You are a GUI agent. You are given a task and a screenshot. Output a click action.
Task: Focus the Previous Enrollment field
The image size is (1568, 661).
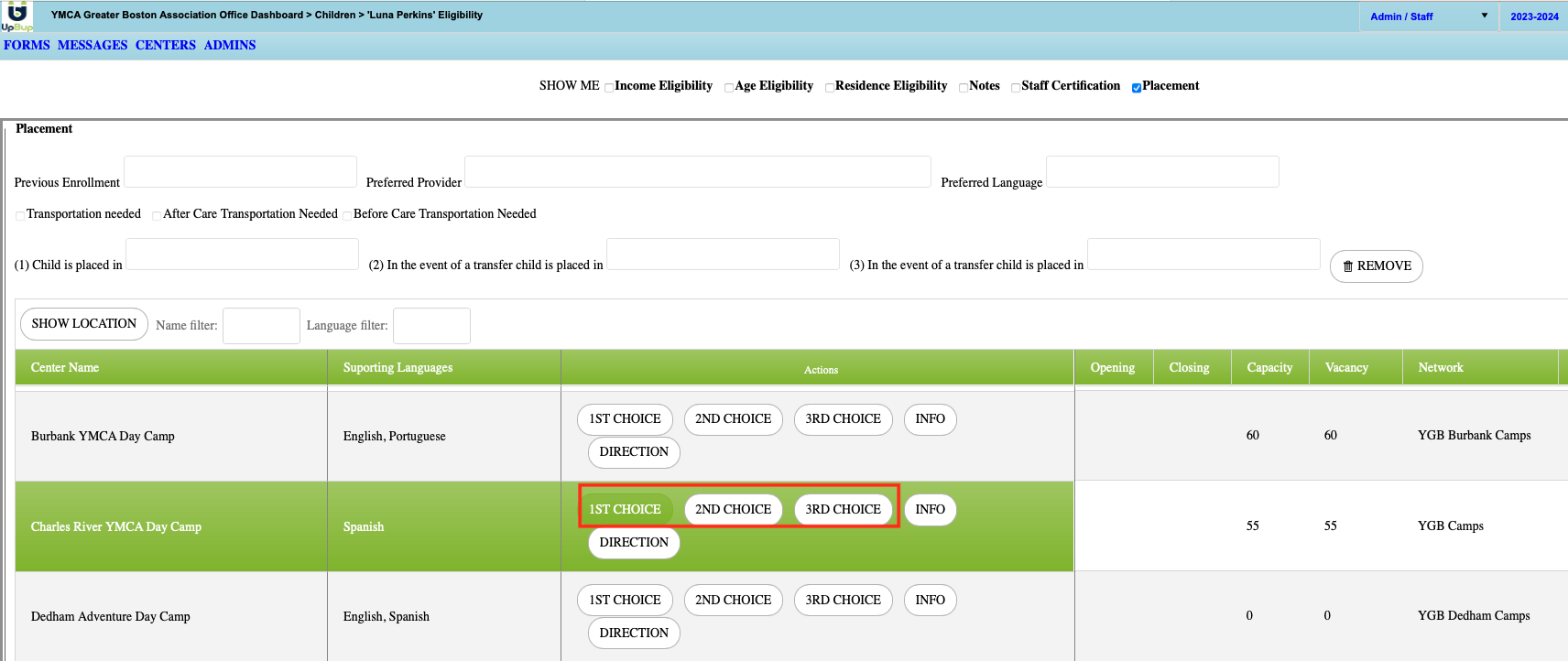tap(240, 171)
